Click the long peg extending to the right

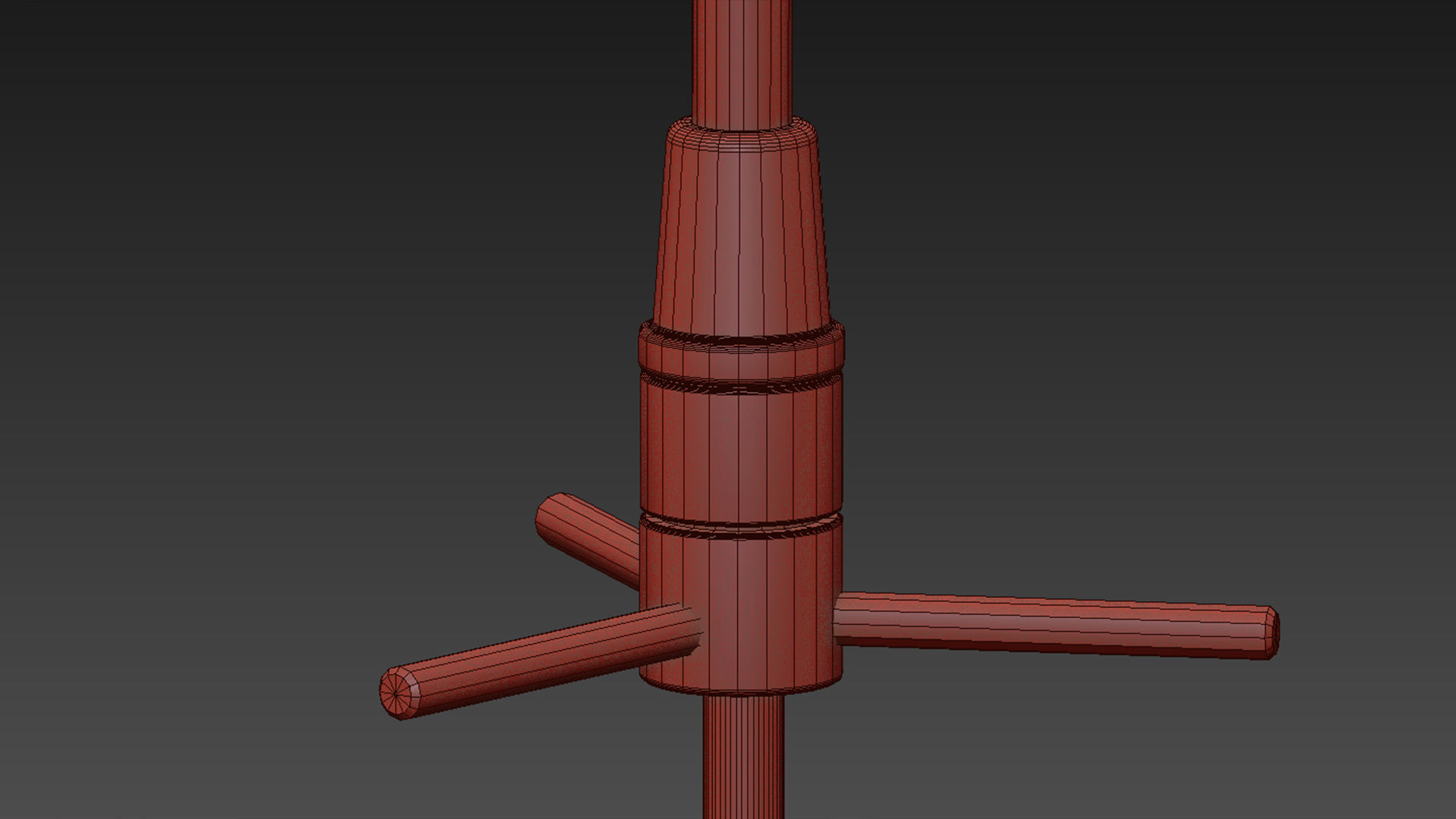(1056, 624)
